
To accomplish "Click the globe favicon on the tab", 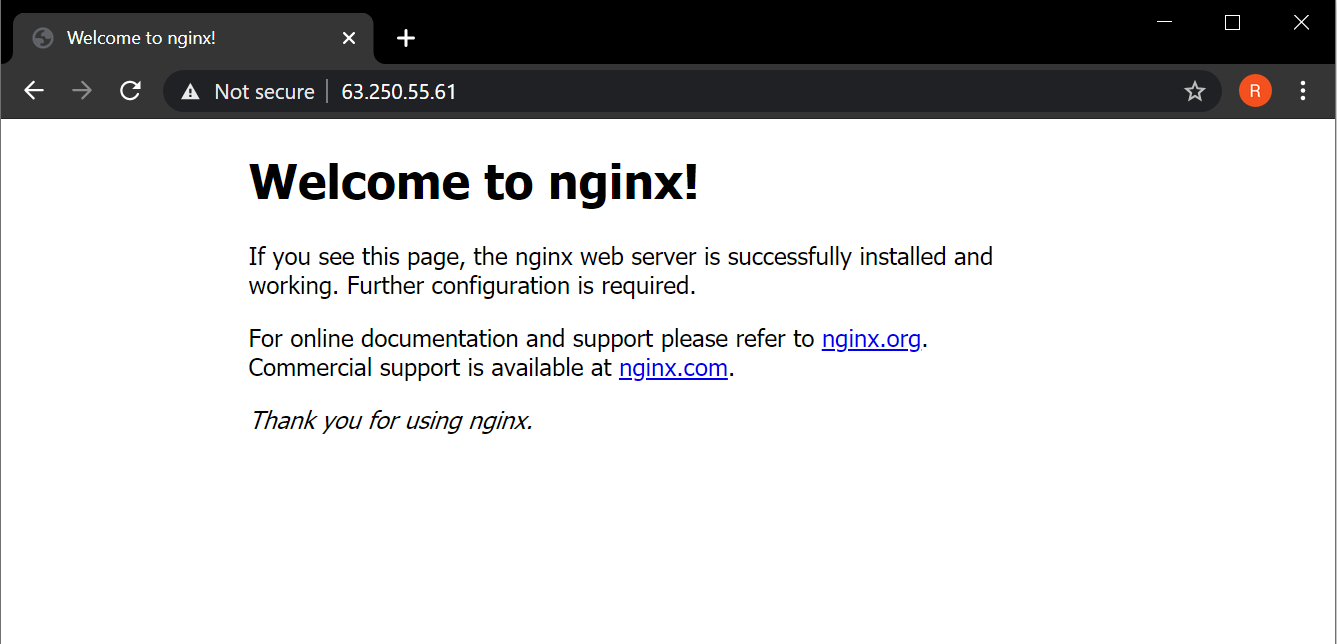I will [43, 38].
